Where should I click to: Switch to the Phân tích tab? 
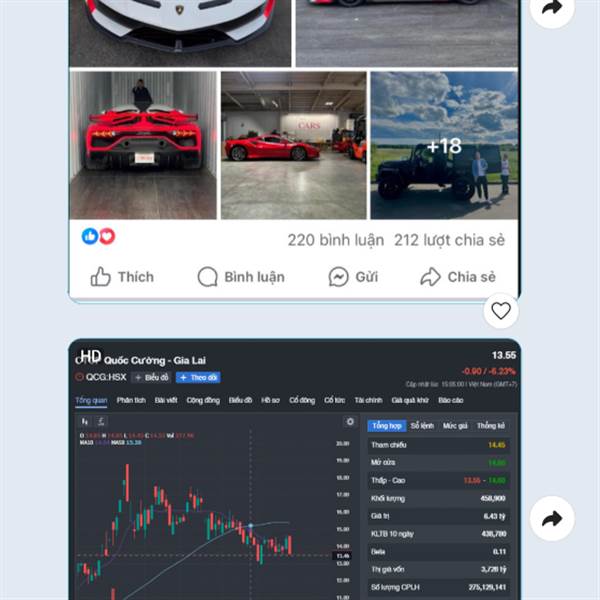click(x=131, y=400)
